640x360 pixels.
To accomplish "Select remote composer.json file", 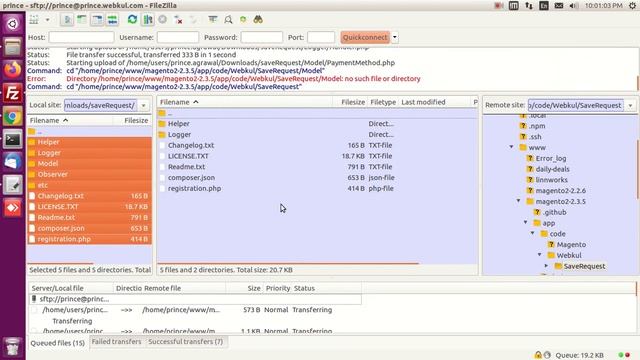I will pyautogui.click(x=317, y=178).
